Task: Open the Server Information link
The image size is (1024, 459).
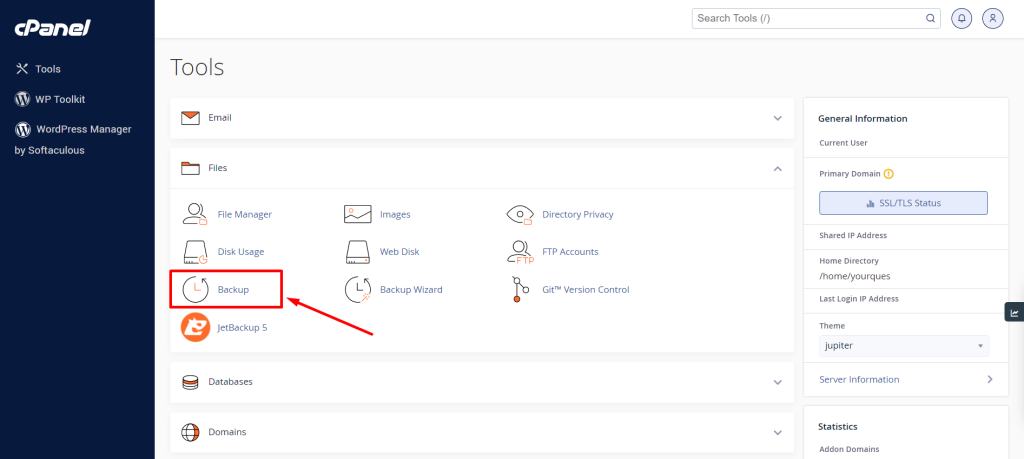Action: coord(859,379)
